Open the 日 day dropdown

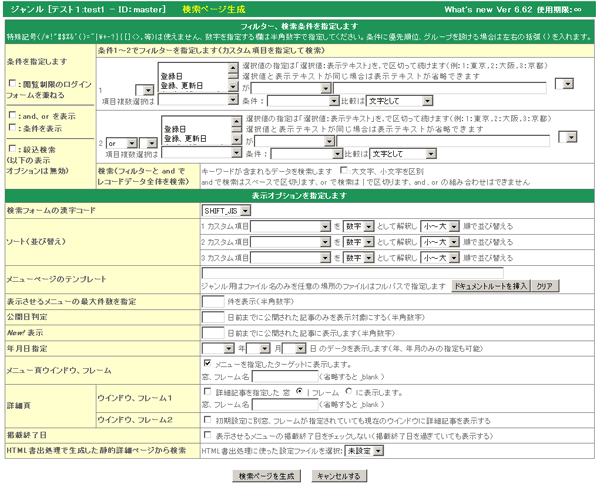pyautogui.click(x=294, y=349)
